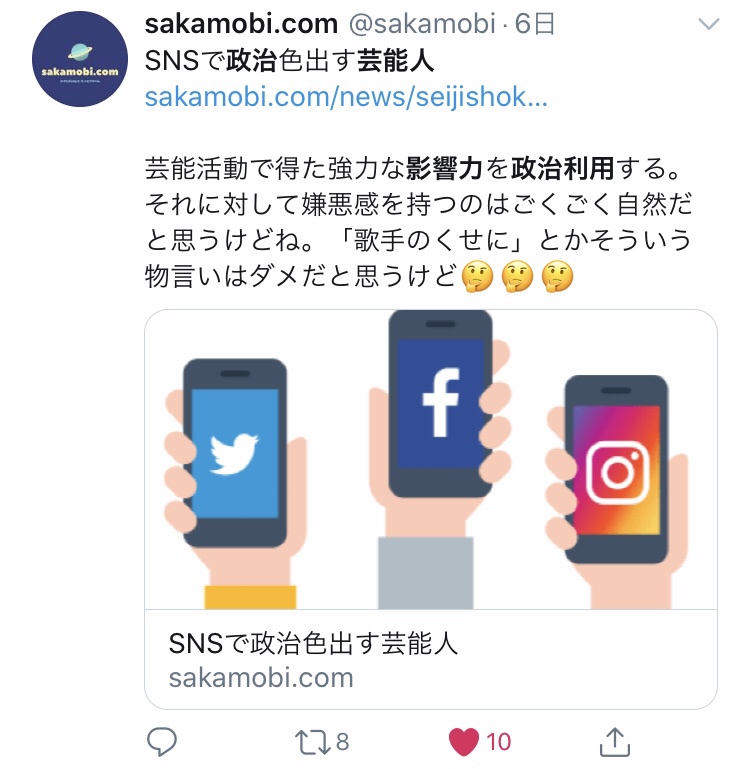Open card title SNSで政治色出す芸能人

313,643
